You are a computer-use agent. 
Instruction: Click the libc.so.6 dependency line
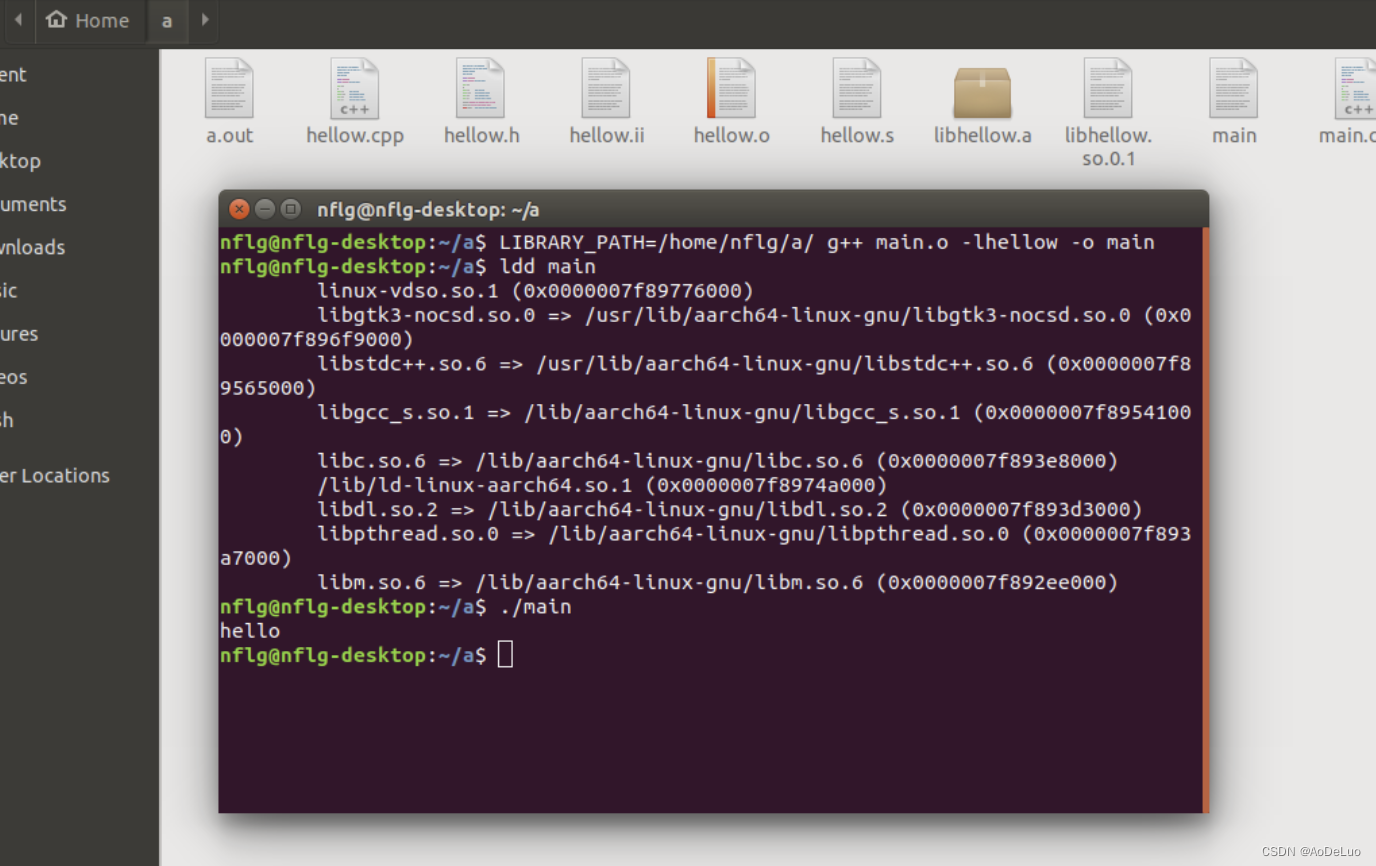pyautogui.click(x=717, y=460)
